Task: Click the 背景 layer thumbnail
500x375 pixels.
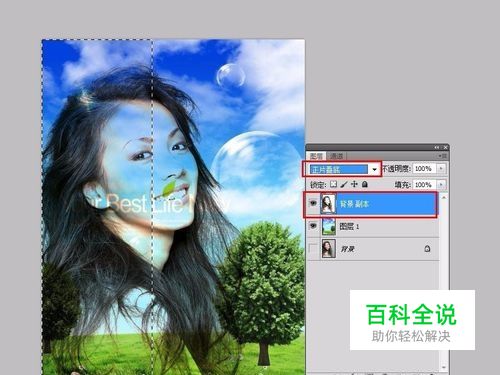Action: pyautogui.click(x=329, y=249)
